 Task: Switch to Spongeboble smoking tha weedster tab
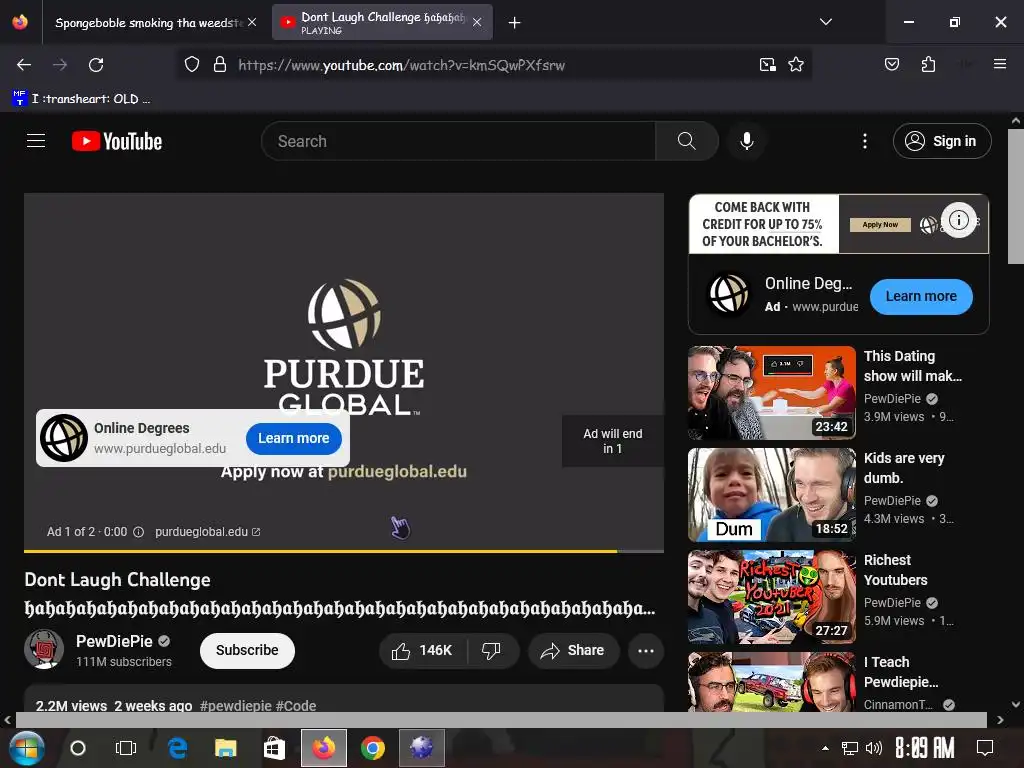click(x=148, y=23)
